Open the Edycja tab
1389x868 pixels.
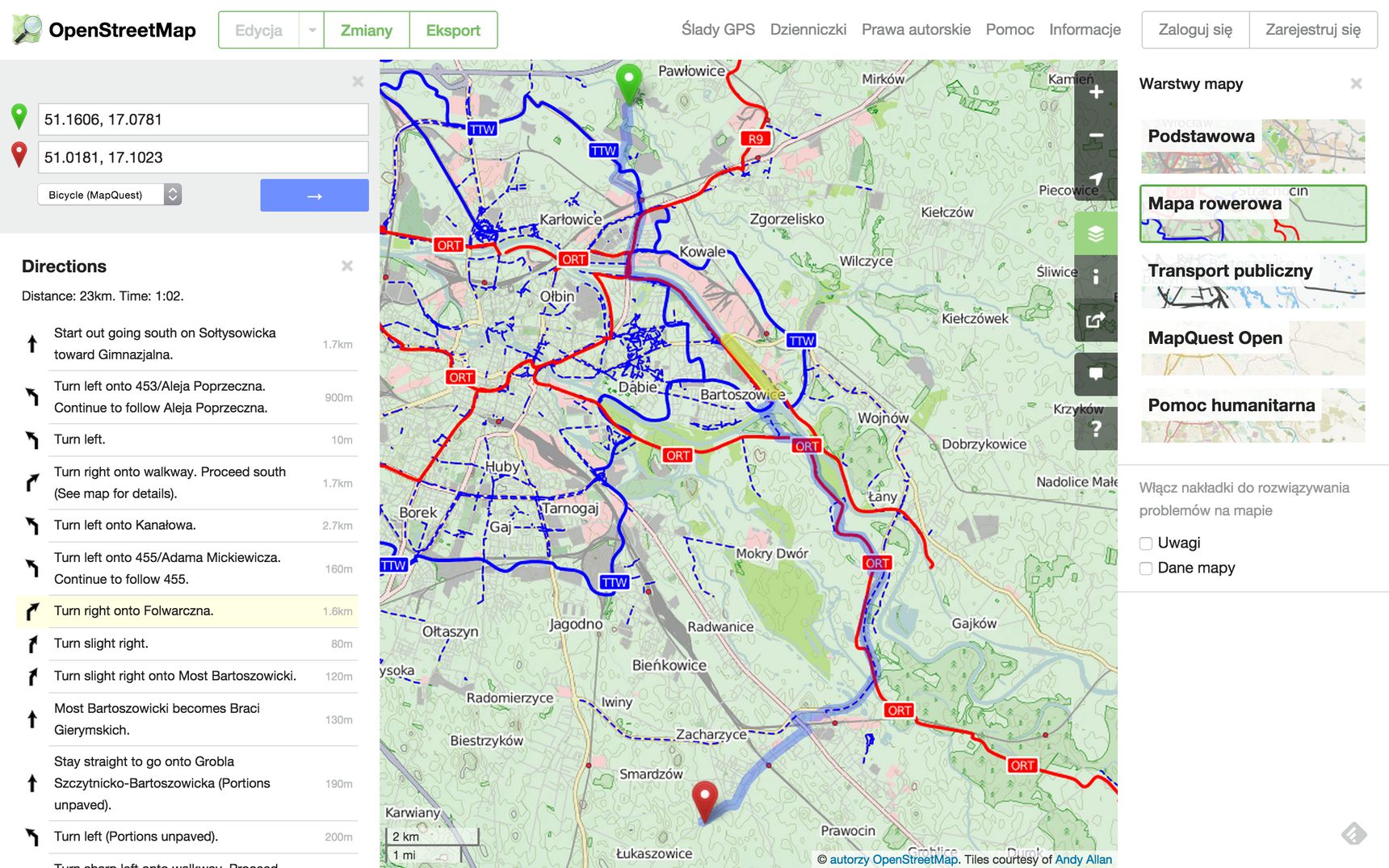[258, 31]
